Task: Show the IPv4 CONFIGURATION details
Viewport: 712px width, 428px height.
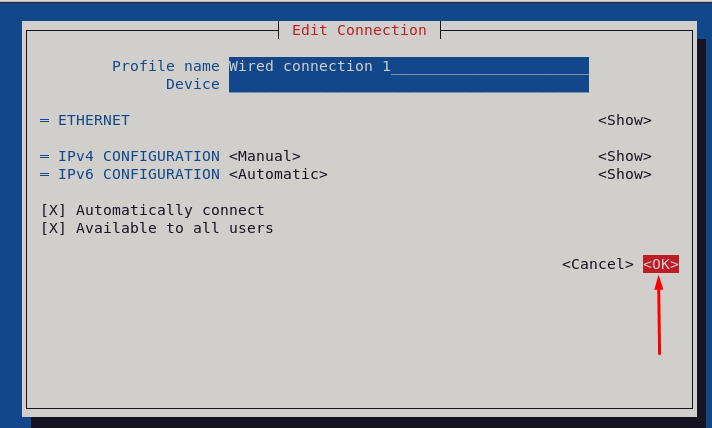Action: coord(624,156)
